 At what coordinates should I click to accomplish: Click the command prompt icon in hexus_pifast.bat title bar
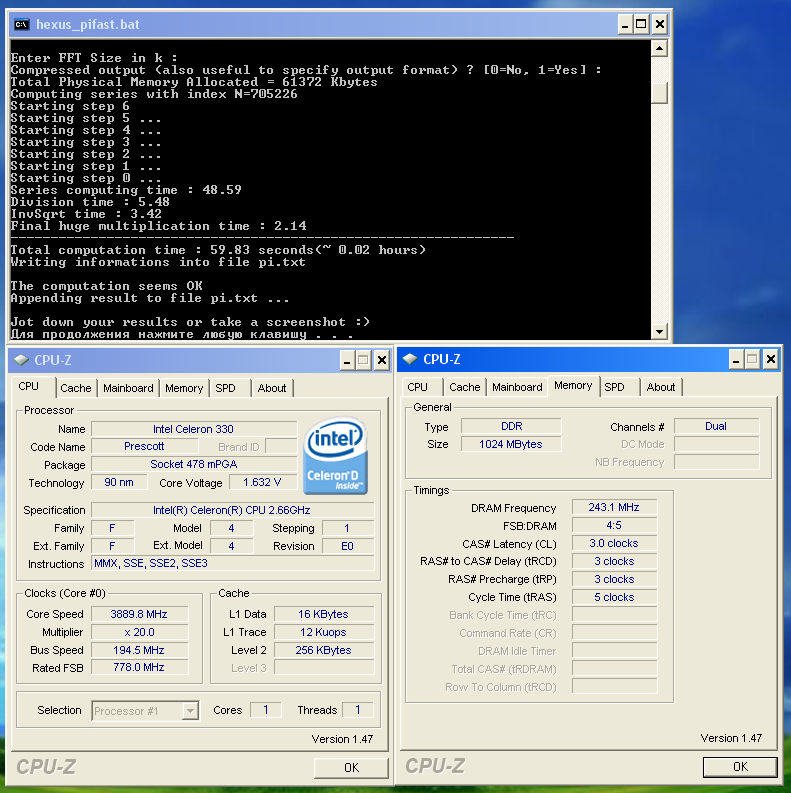pyautogui.click(x=21, y=24)
